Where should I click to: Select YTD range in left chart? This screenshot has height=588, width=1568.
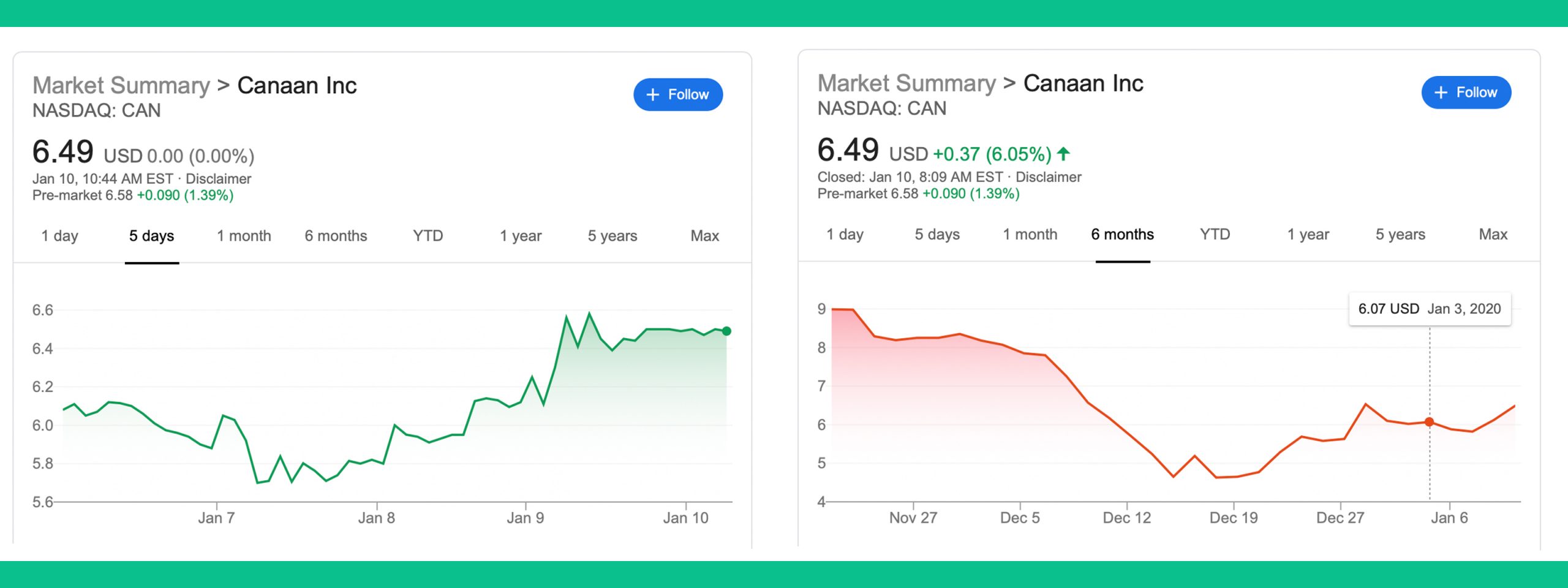tap(428, 236)
